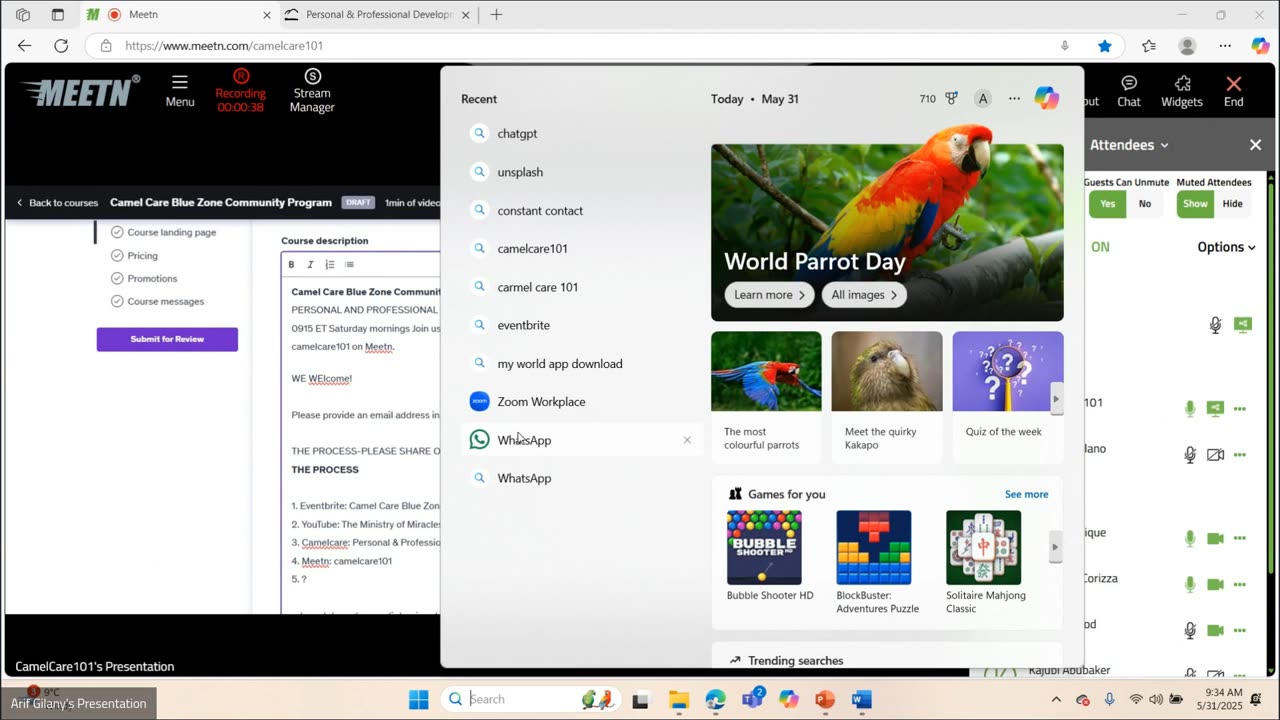Insert bulleted list in course description
Screen dimensions: 1280x720
pyautogui.click(x=349, y=264)
